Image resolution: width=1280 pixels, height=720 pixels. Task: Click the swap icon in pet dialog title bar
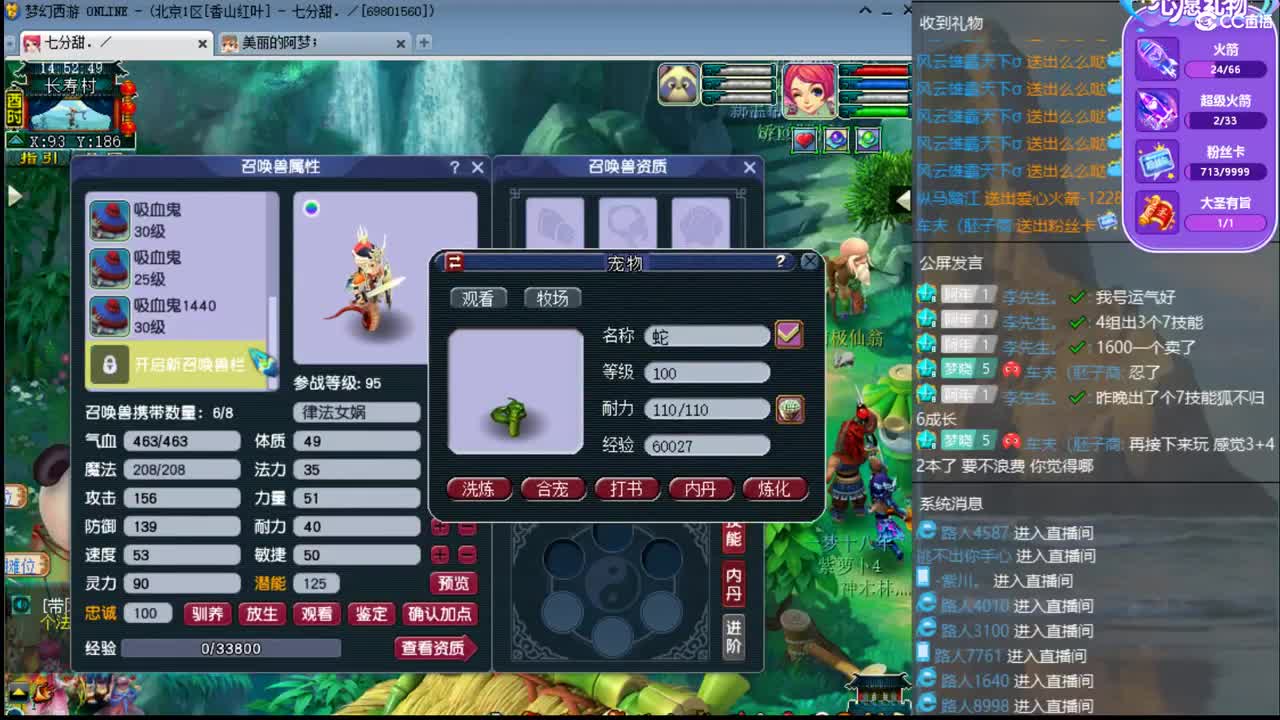pyautogui.click(x=455, y=262)
